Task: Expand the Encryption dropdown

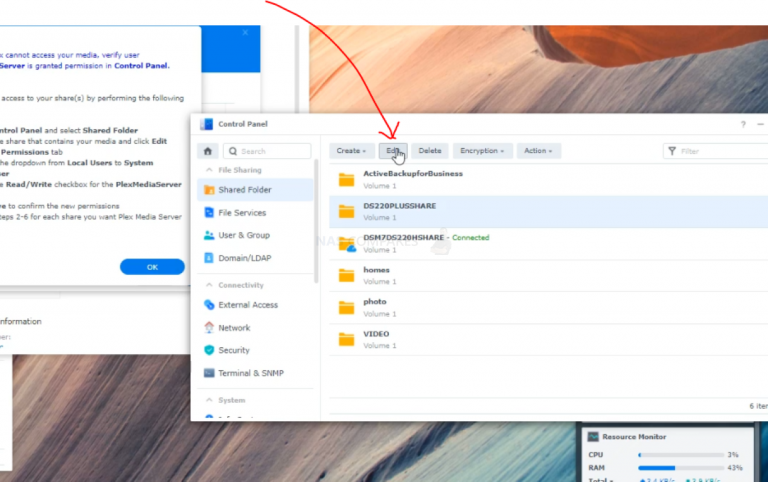Action: pos(481,151)
